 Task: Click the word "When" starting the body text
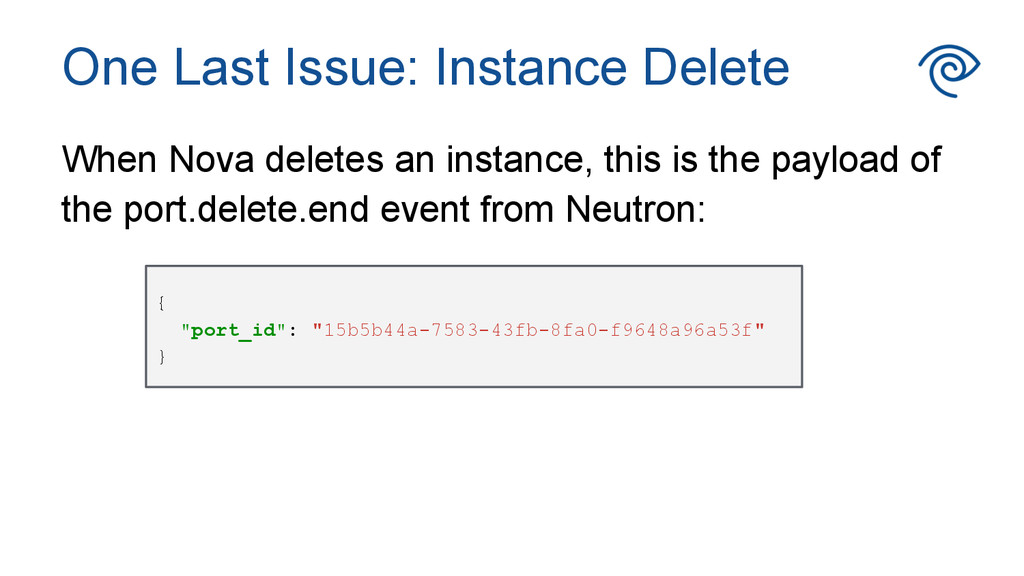109,160
